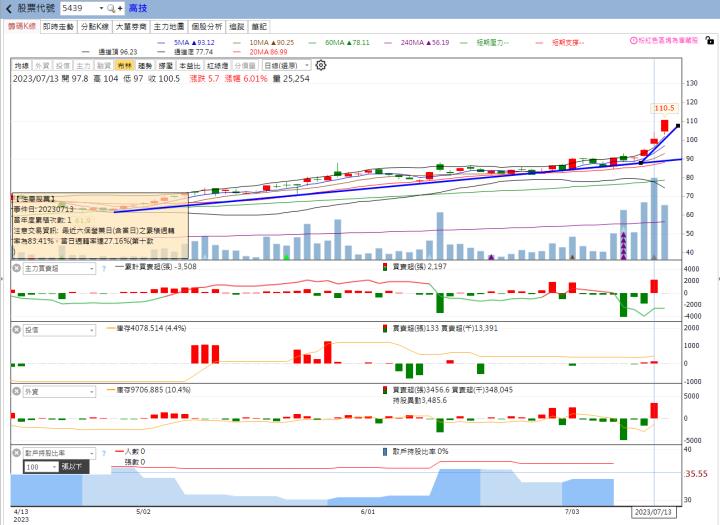
Task: Click the black endpoint of the blue trend line
Action: (x=678, y=125)
